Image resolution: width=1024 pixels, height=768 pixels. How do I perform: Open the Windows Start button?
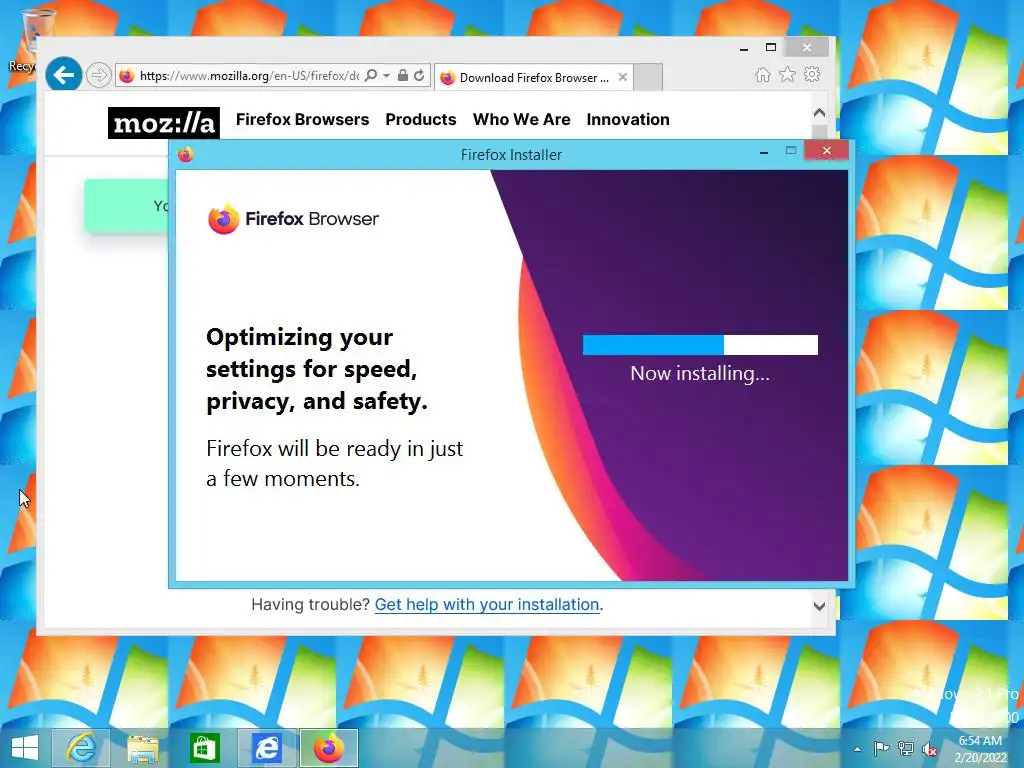pos(25,748)
